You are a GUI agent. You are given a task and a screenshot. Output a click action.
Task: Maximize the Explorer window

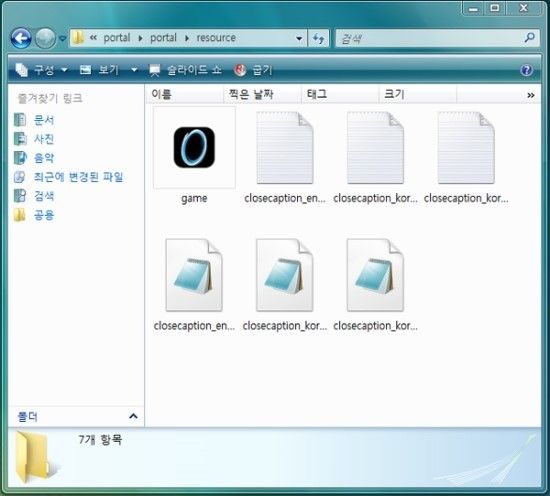click(495, 8)
